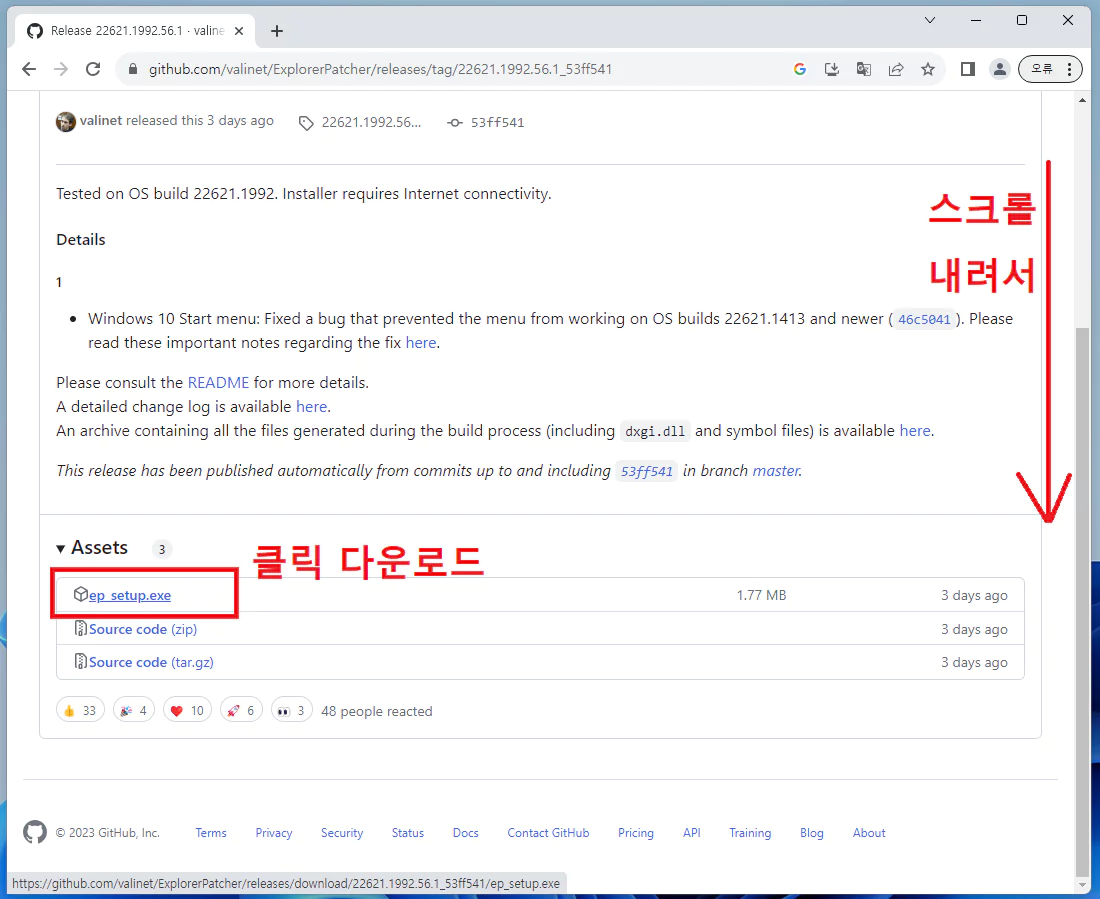
Task: Click the browser forward arrow
Action: [x=61, y=69]
